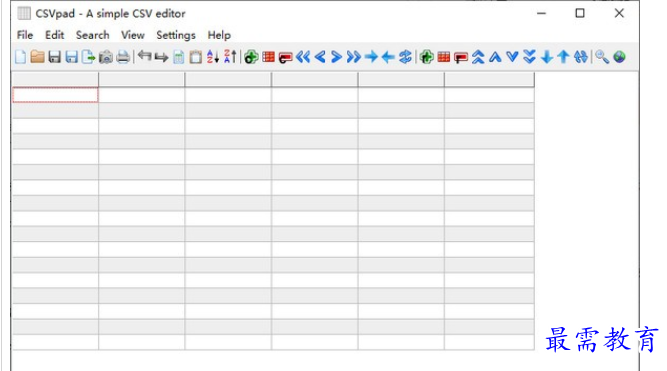Click the green plus icon beside swap arrows
667x371 pixels.
point(427,57)
